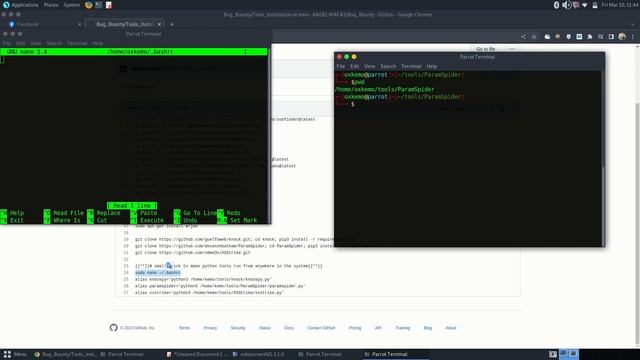Click the date and time clock
The width and height of the screenshot is (640, 360).
pos(619,5)
